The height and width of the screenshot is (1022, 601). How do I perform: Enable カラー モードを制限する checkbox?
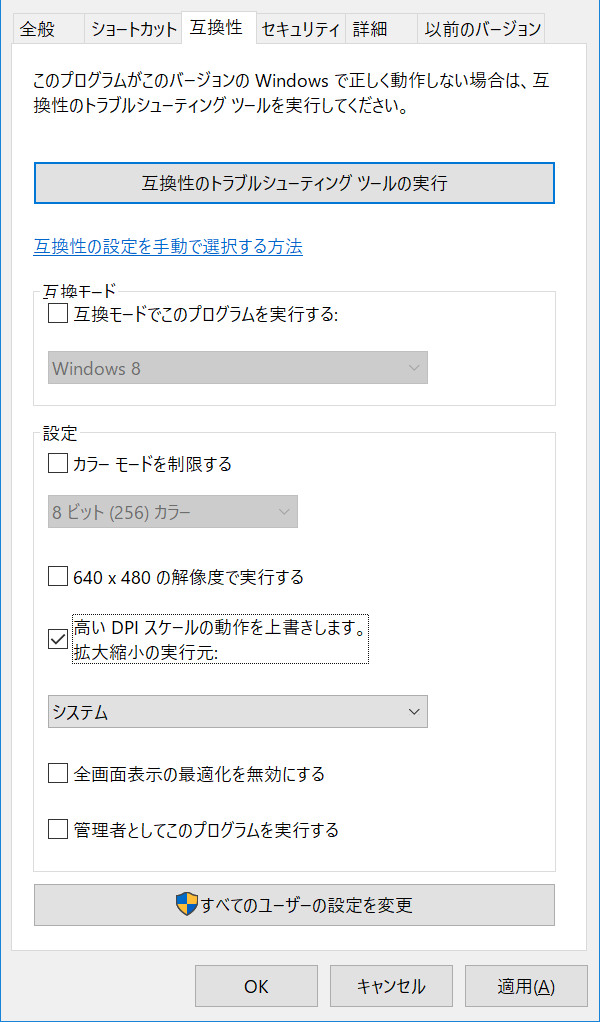click(57, 464)
